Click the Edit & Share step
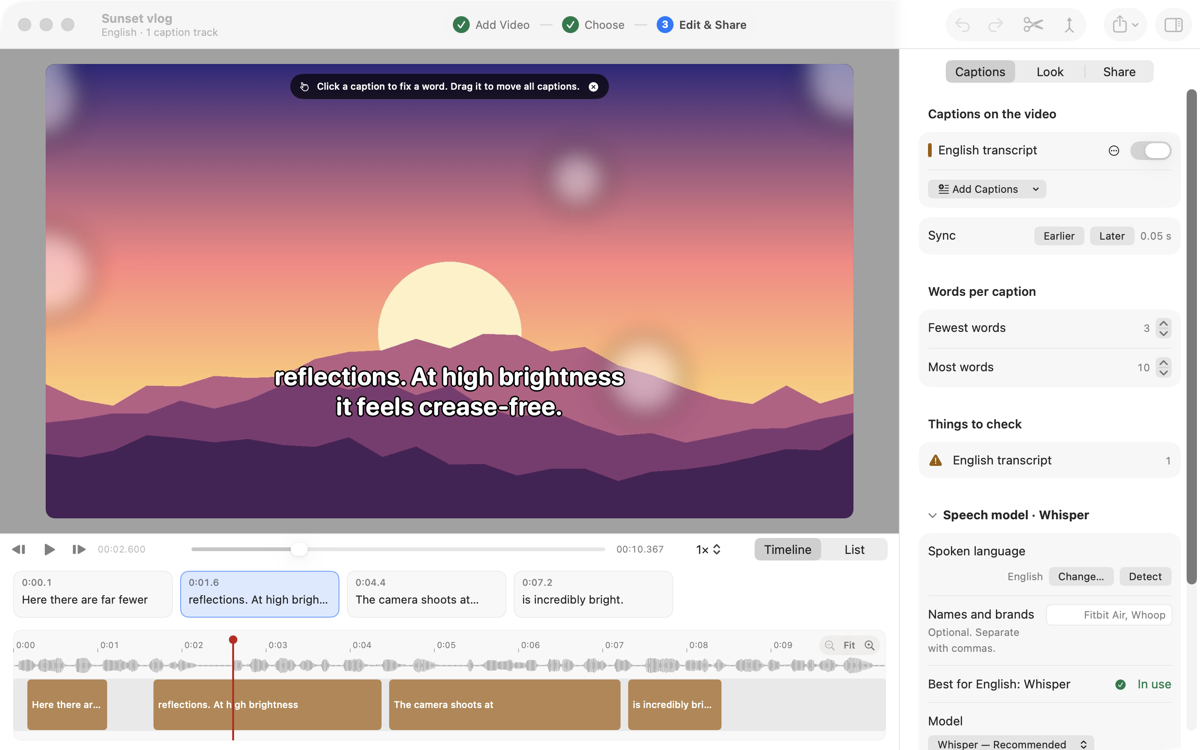 (x=702, y=25)
